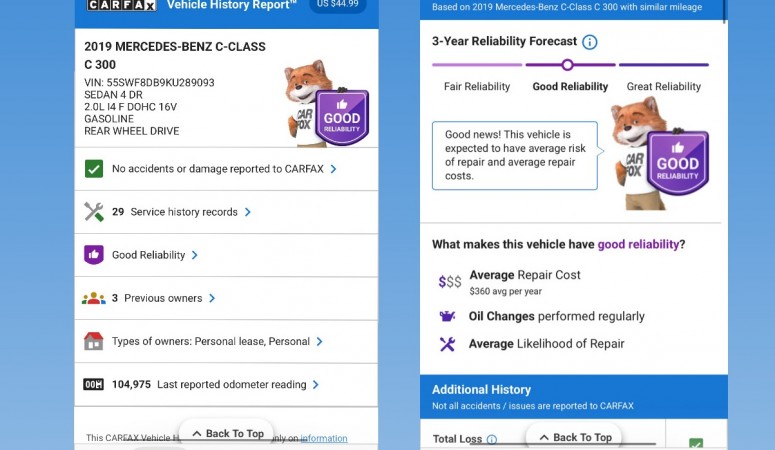The height and width of the screenshot is (450, 775).
Task: Click the service history wrench icon
Action: (94, 212)
